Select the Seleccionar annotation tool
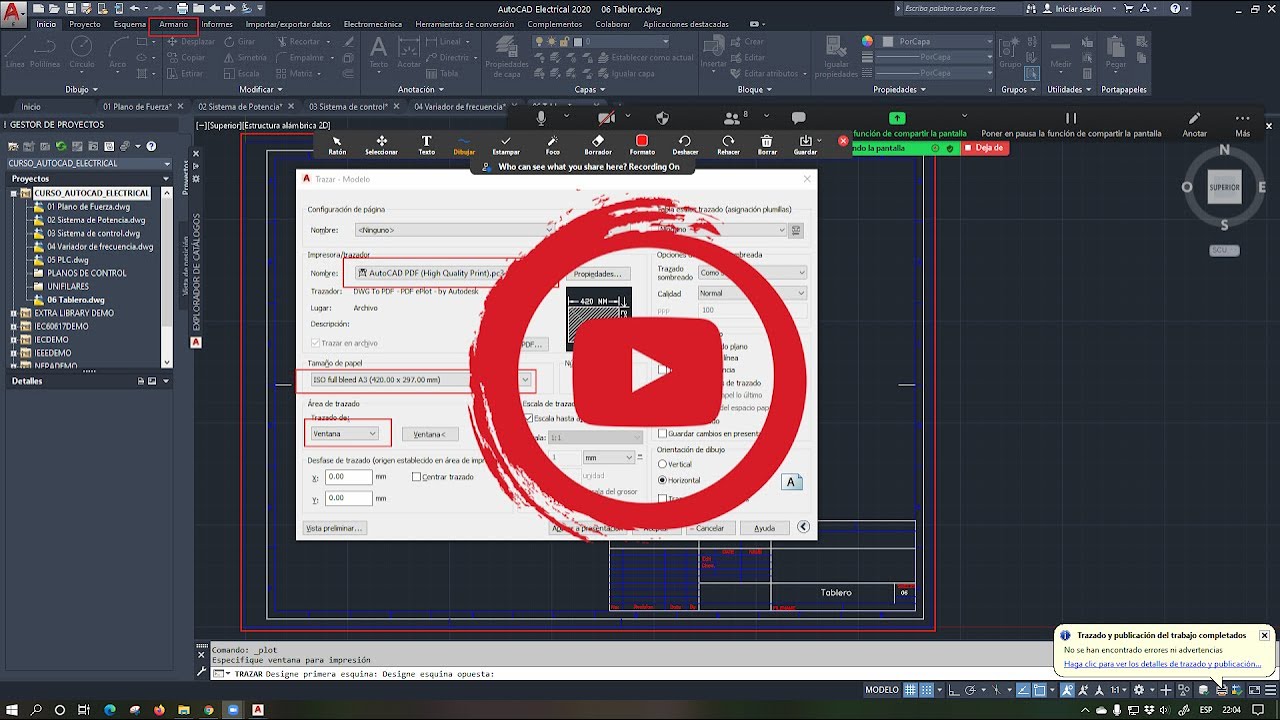1280x720 pixels. click(381, 145)
